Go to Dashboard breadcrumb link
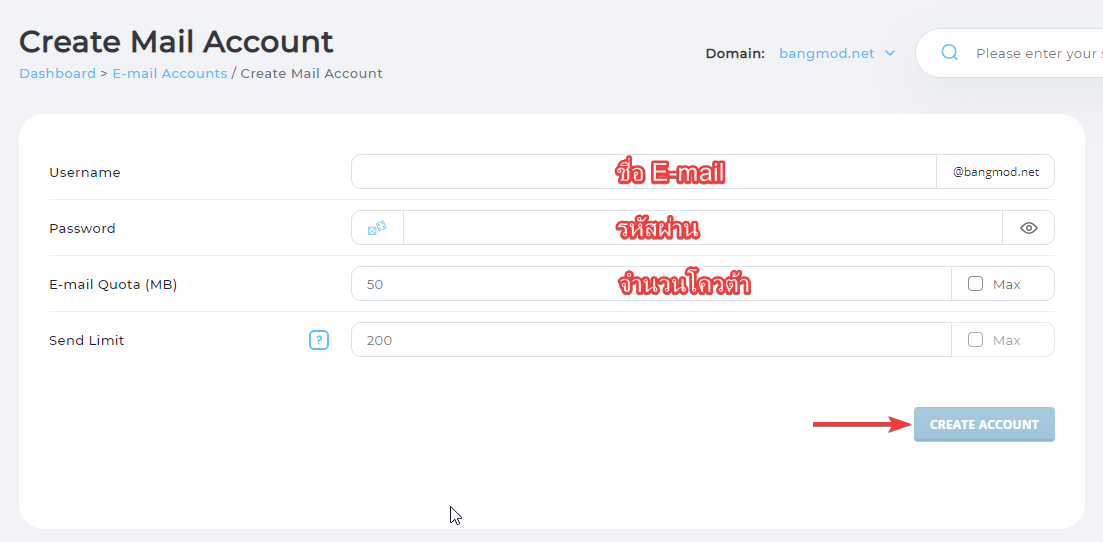The image size is (1103, 542). point(57,73)
